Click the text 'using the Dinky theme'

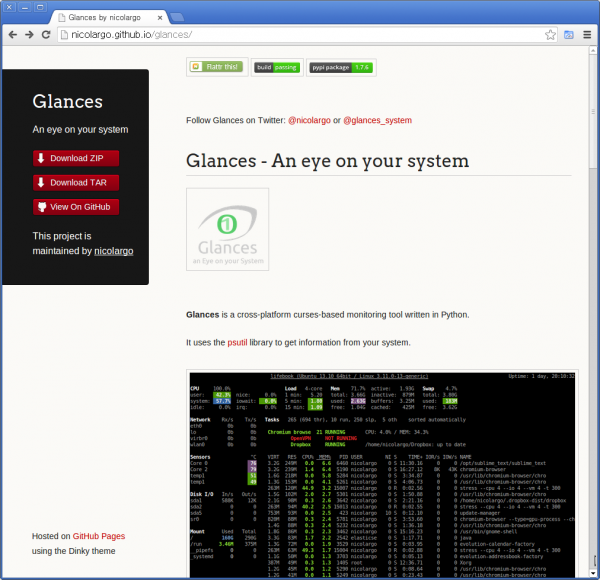click(x=73, y=551)
